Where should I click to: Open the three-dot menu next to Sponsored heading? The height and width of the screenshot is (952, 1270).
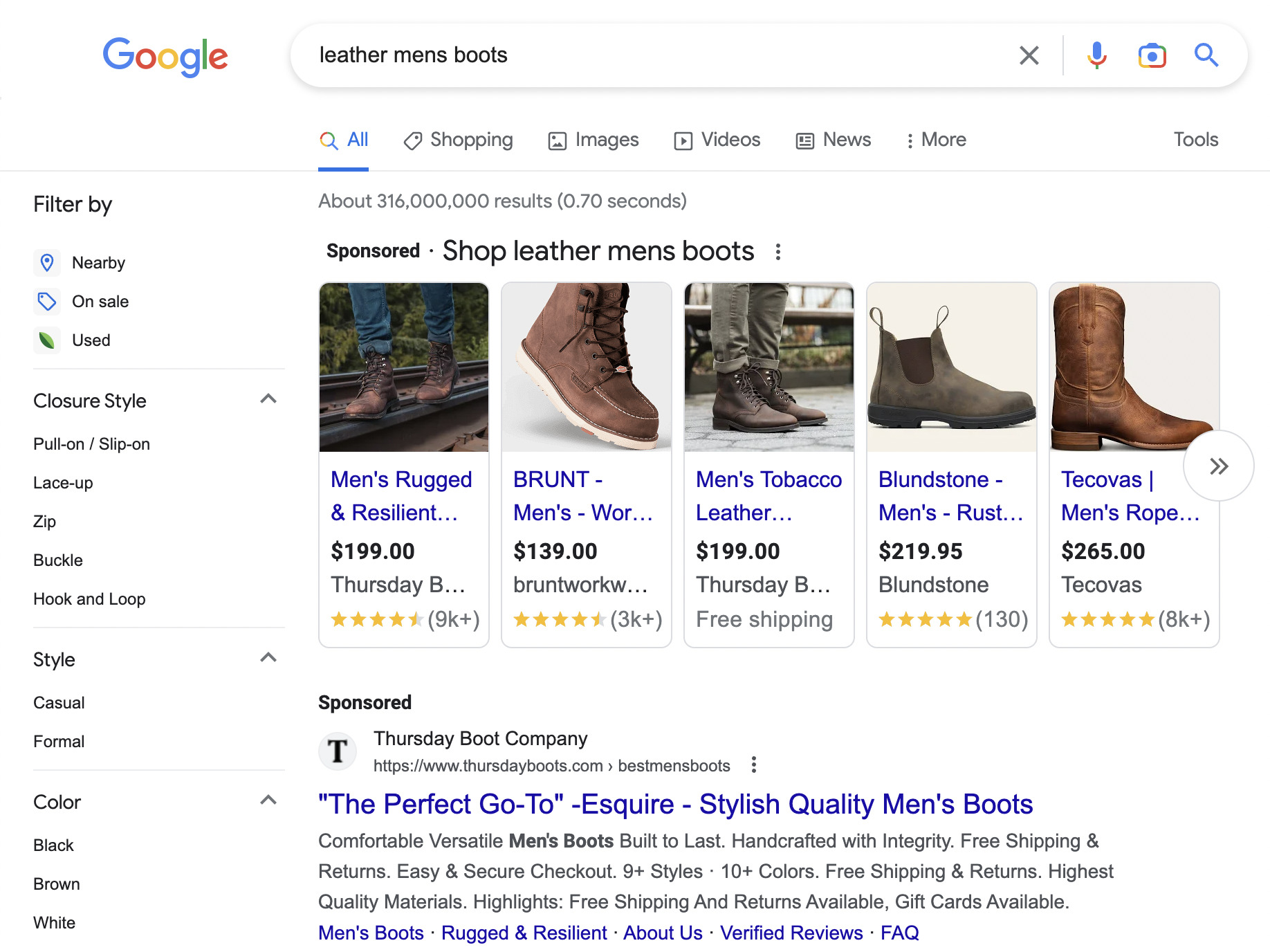pyautogui.click(x=778, y=253)
